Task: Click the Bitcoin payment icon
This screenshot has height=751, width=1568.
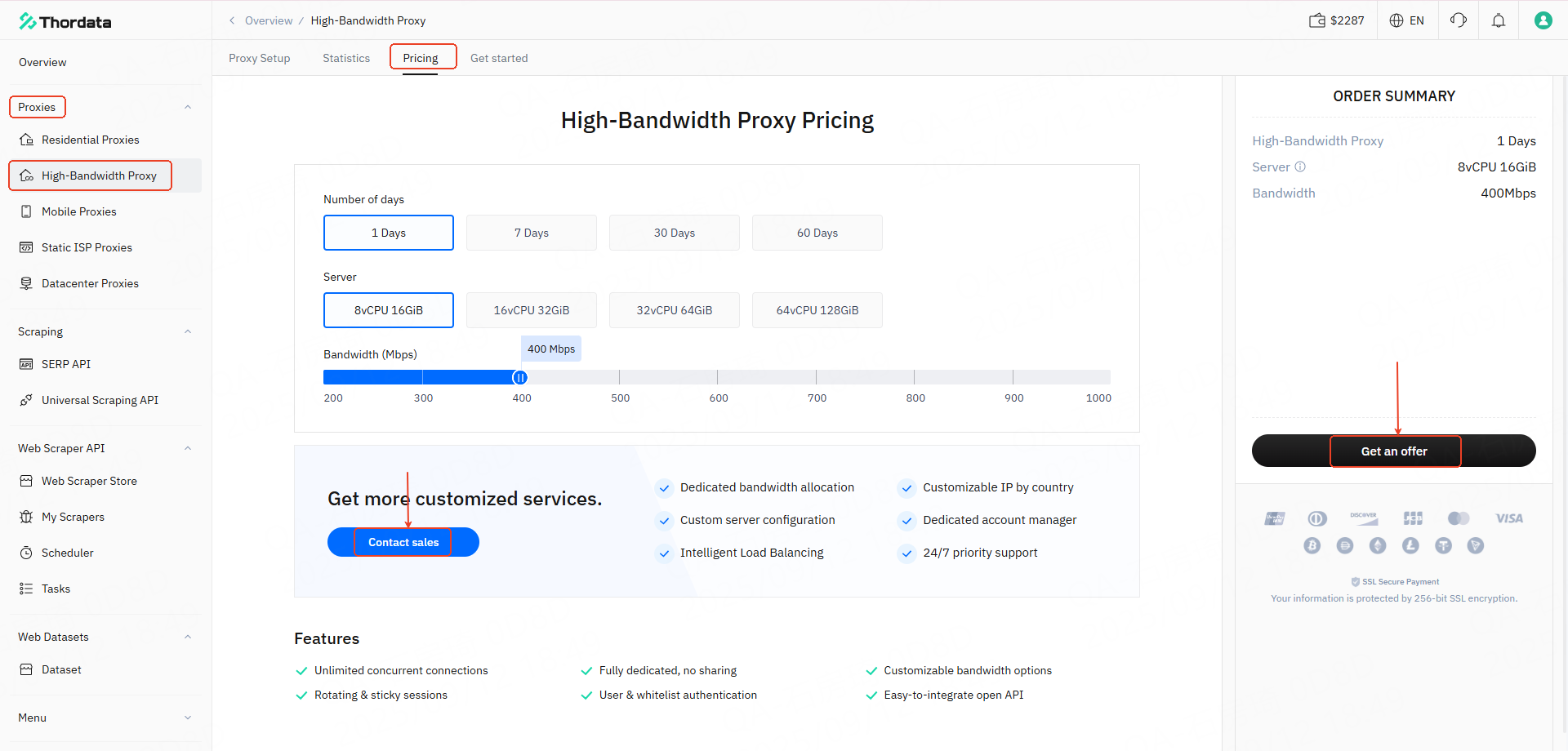Action: click(x=1312, y=545)
